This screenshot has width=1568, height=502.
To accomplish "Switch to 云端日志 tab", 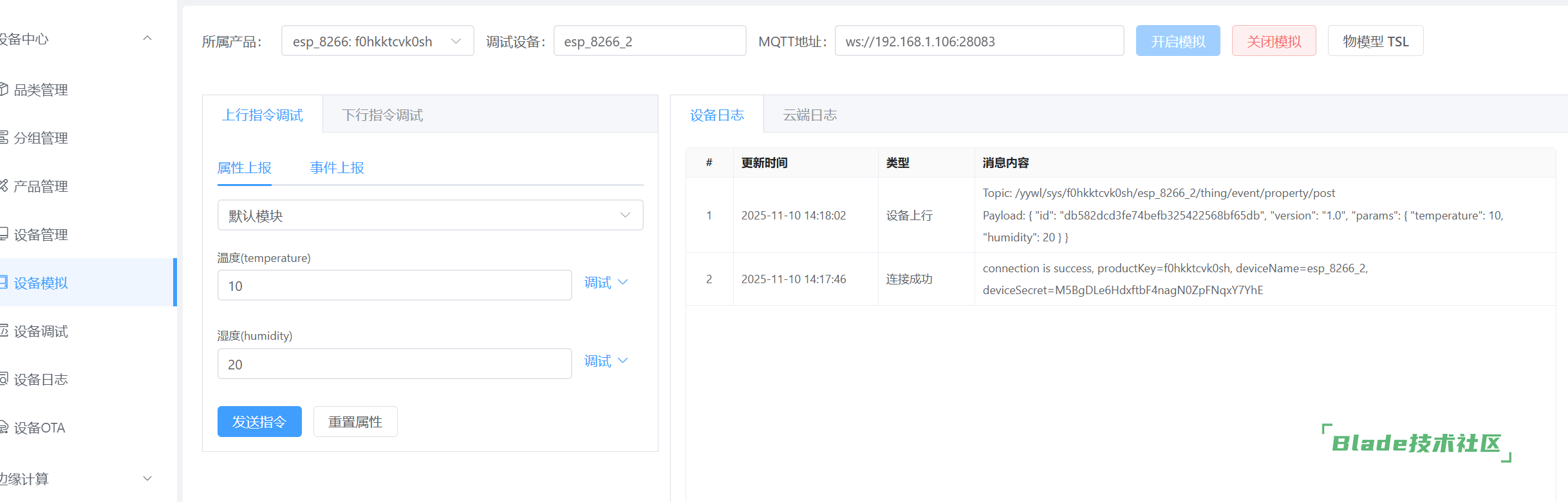I will click(810, 115).
